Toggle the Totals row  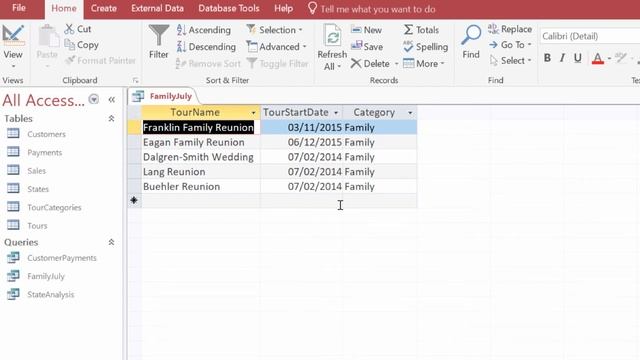click(421, 30)
